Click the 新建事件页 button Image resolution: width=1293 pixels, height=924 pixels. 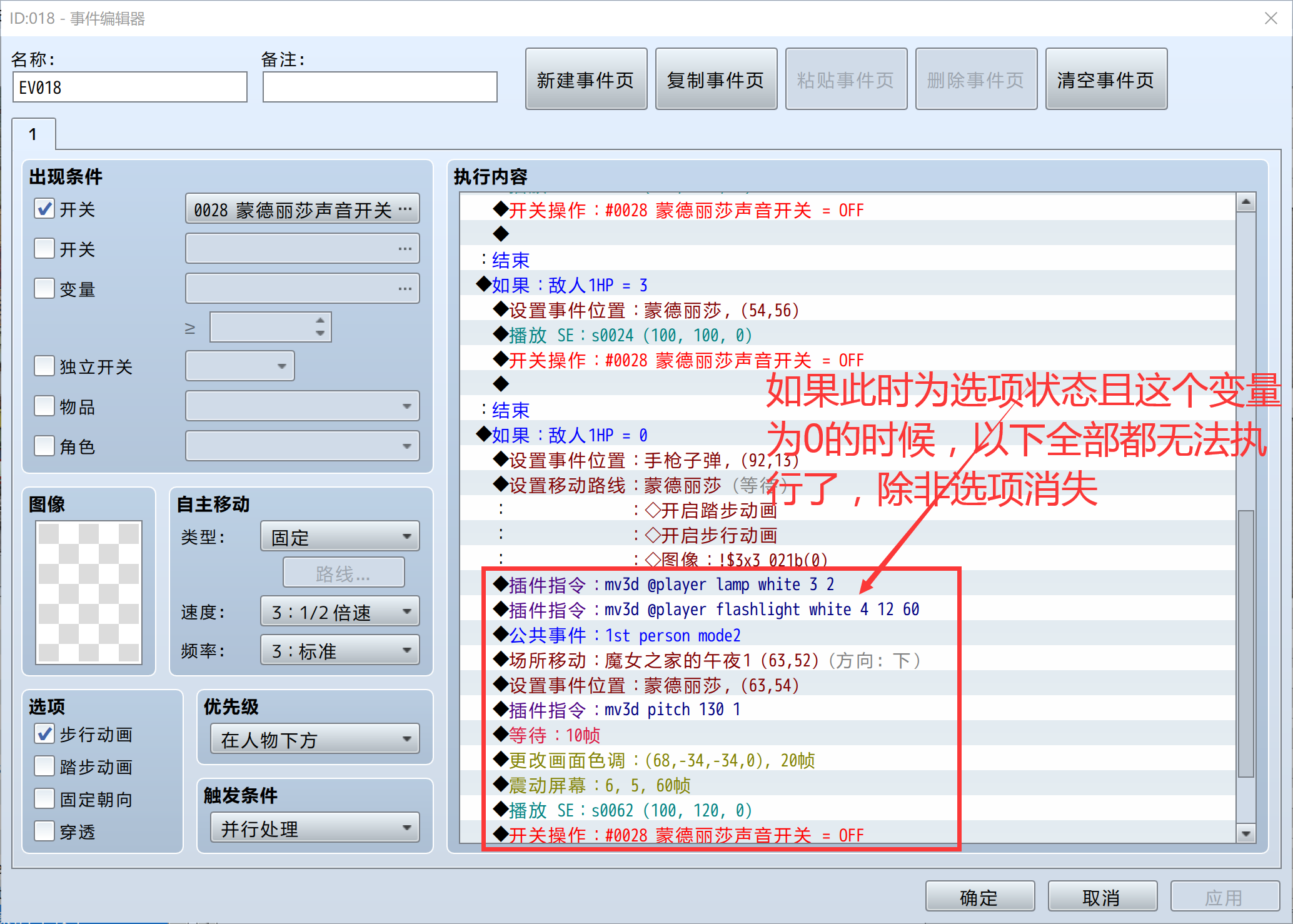(x=586, y=79)
